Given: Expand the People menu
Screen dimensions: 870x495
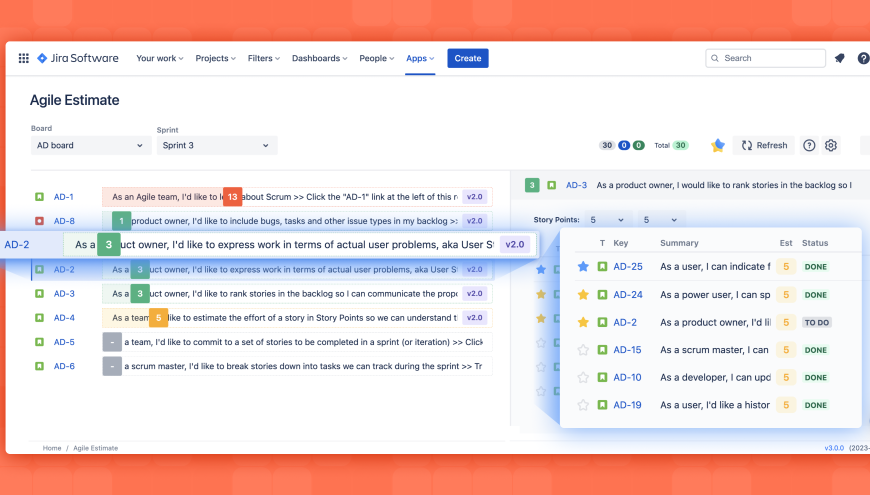Looking at the screenshot, I should 377,58.
